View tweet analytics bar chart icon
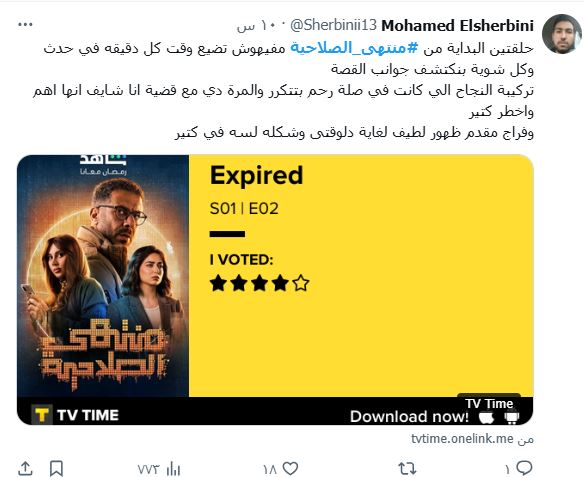The height and width of the screenshot is (477, 584). (173, 468)
